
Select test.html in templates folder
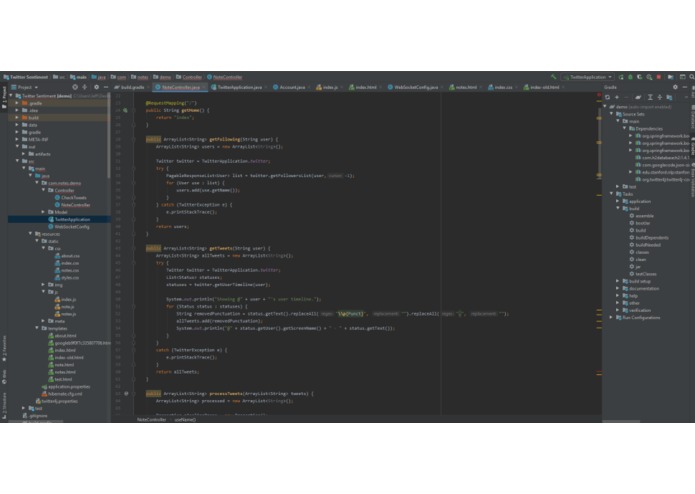pyautogui.click(x=60, y=379)
